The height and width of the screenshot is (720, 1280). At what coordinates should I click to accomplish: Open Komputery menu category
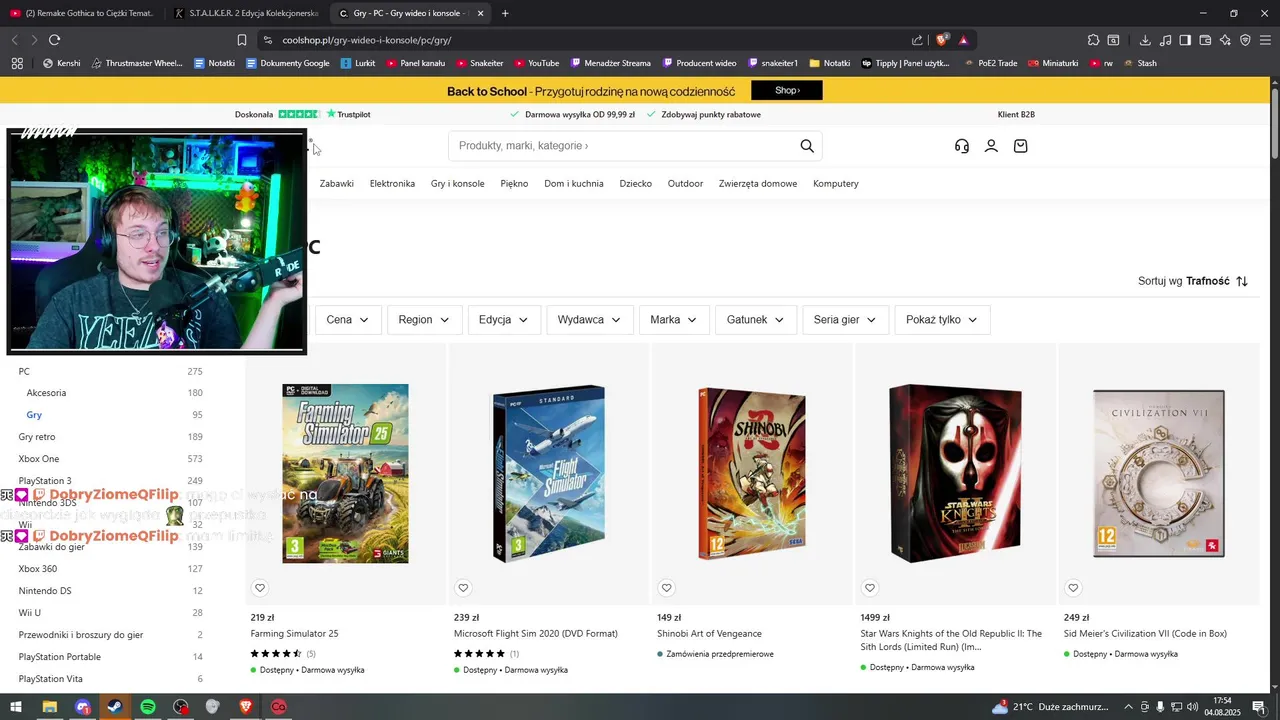click(x=836, y=184)
